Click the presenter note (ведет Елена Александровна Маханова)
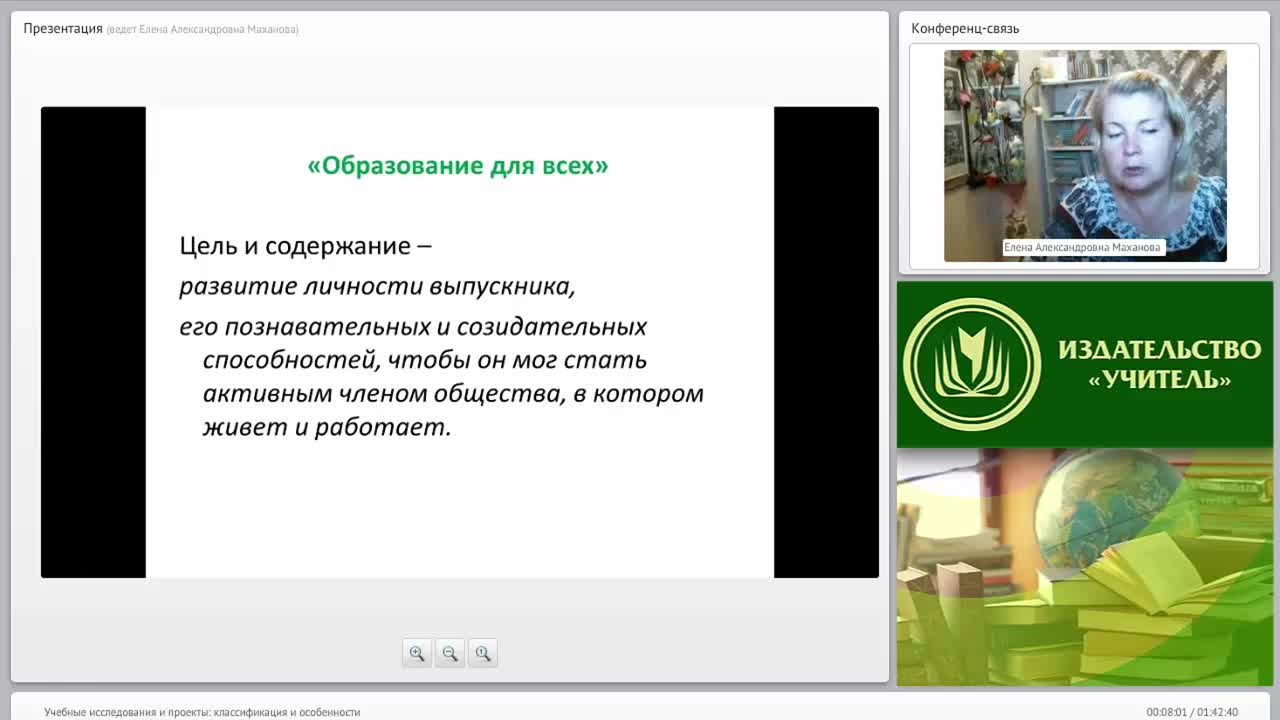The height and width of the screenshot is (720, 1280). tap(202, 29)
